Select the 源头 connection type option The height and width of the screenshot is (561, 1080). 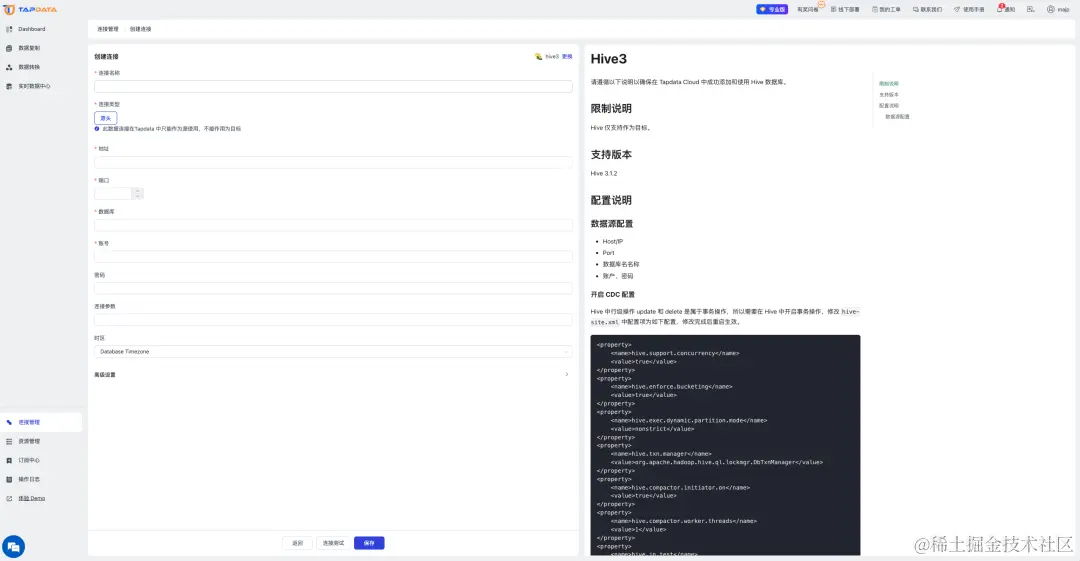tap(105, 118)
